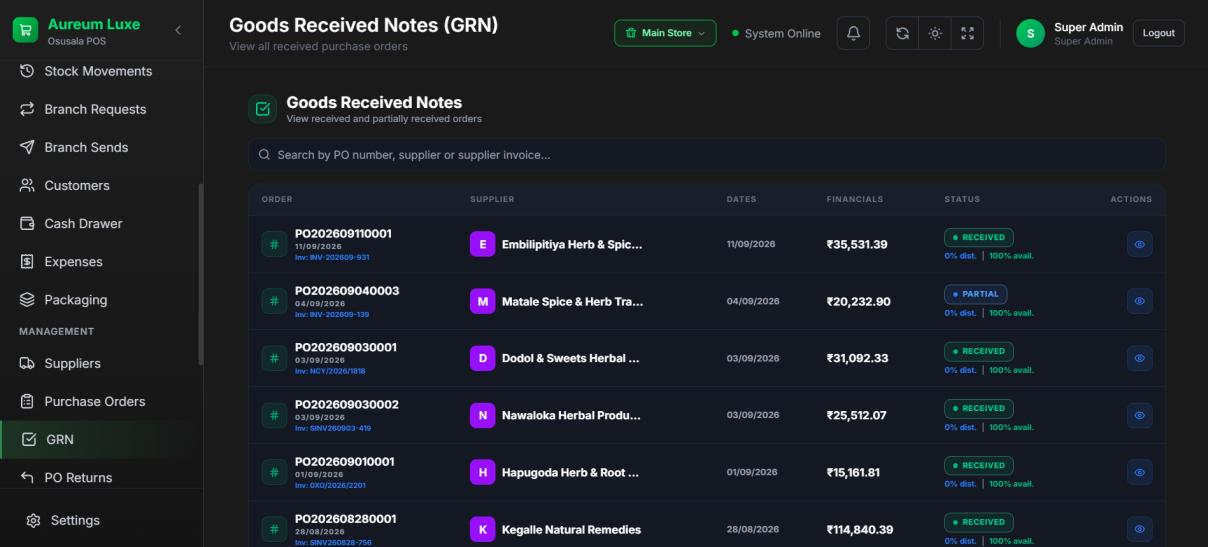
Task: View details eye icon for PO202609040003
Action: pos(1139,301)
